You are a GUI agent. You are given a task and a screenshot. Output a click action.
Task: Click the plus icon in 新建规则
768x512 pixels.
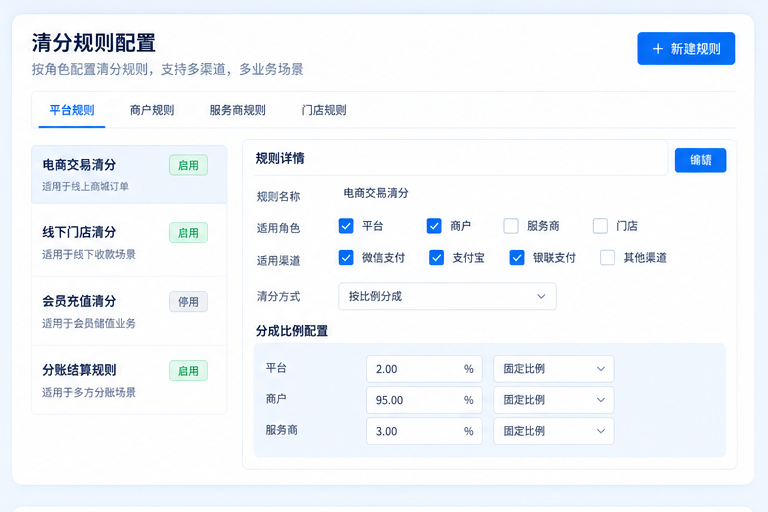pyautogui.click(x=658, y=49)
